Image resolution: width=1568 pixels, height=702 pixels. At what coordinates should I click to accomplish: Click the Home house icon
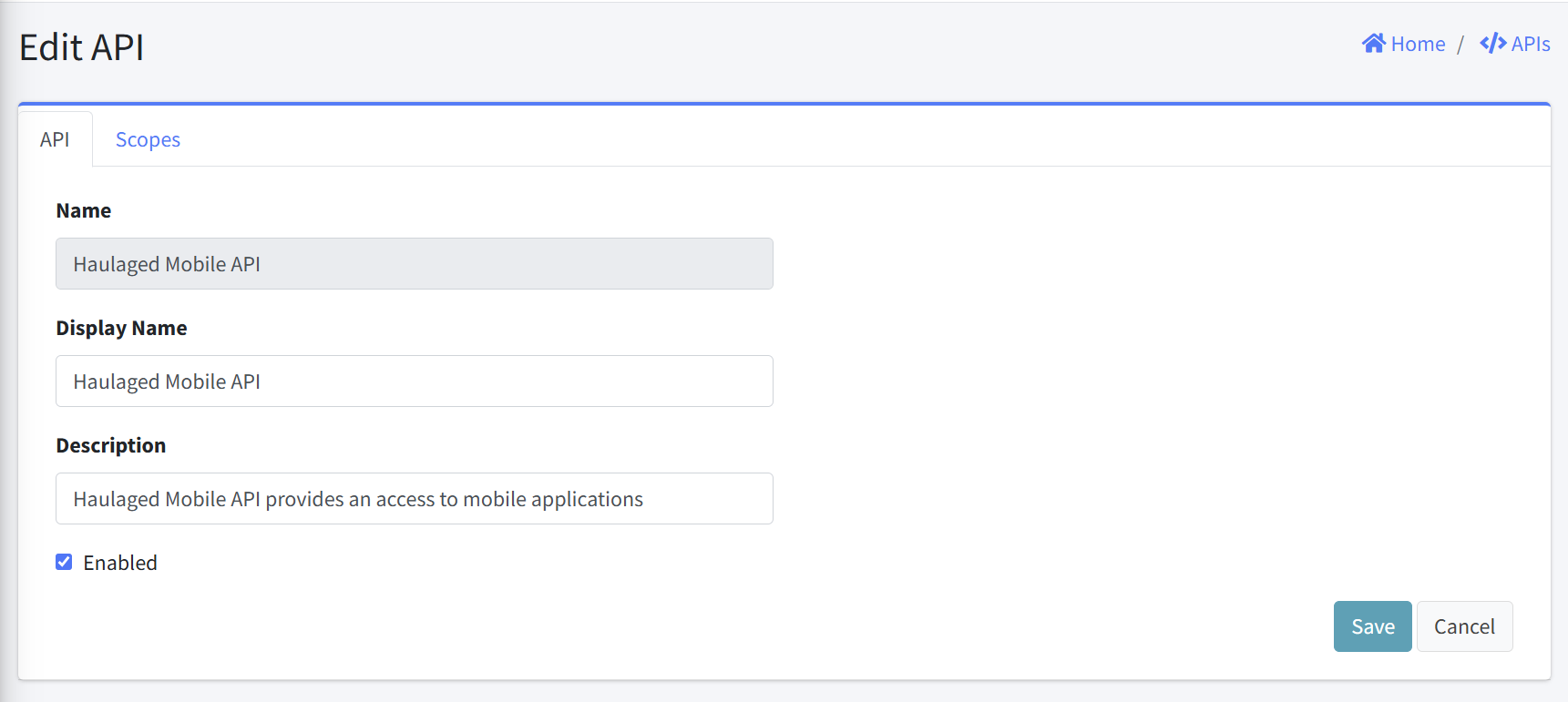[1374, 44]
